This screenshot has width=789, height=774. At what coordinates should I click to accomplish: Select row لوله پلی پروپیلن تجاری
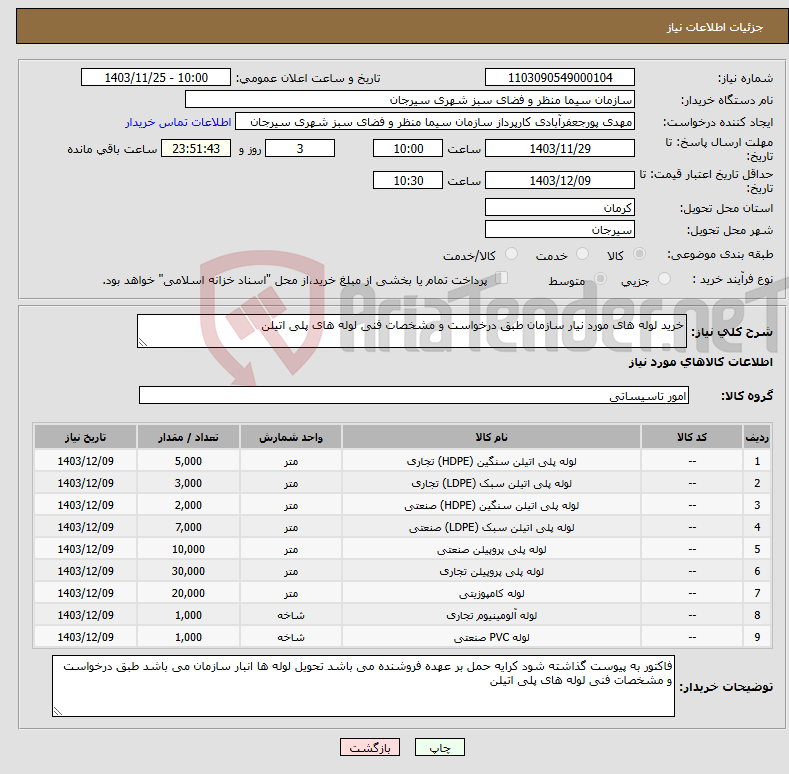(x=403, y=571)
